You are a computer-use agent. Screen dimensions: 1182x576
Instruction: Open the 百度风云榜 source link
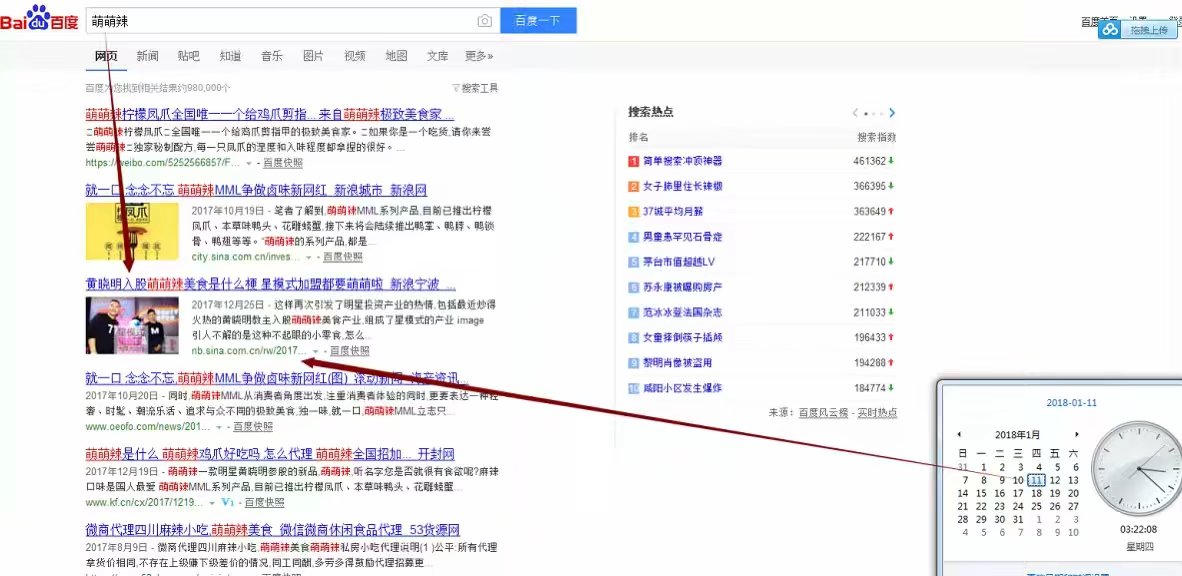(x=823, y=413)
